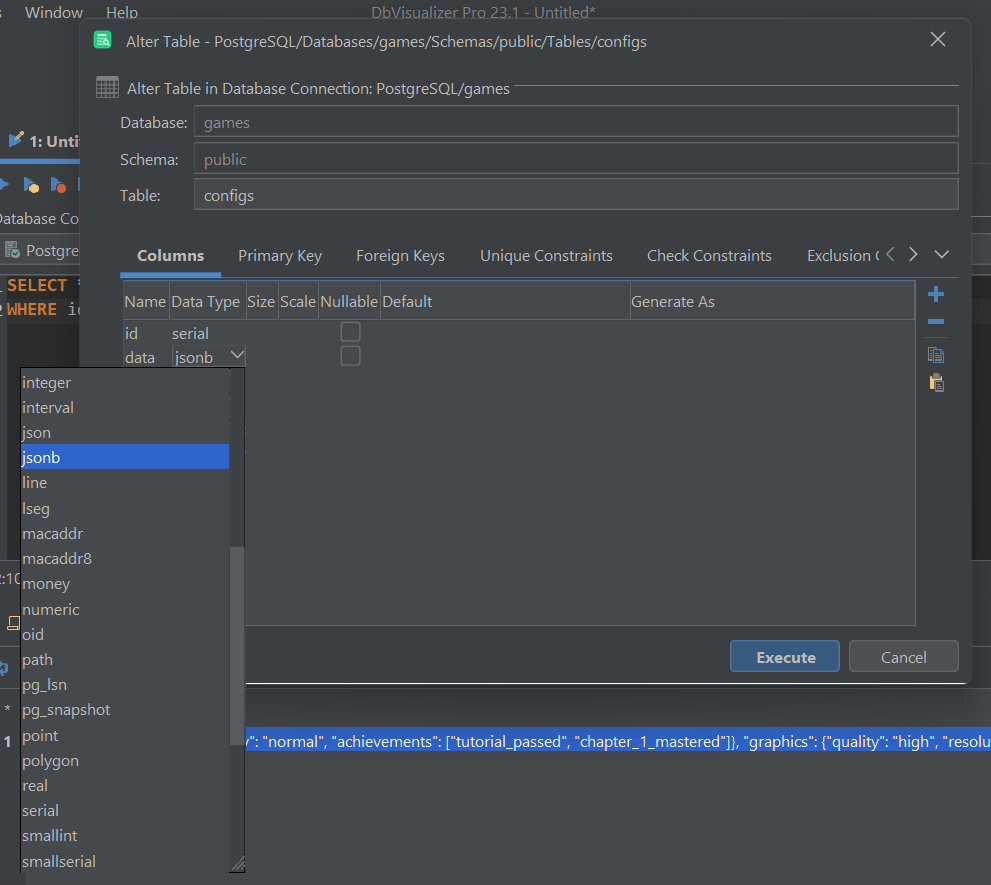This screenshot has height=885, width=991.
Task: Open the Window menu
Action: 54,12
